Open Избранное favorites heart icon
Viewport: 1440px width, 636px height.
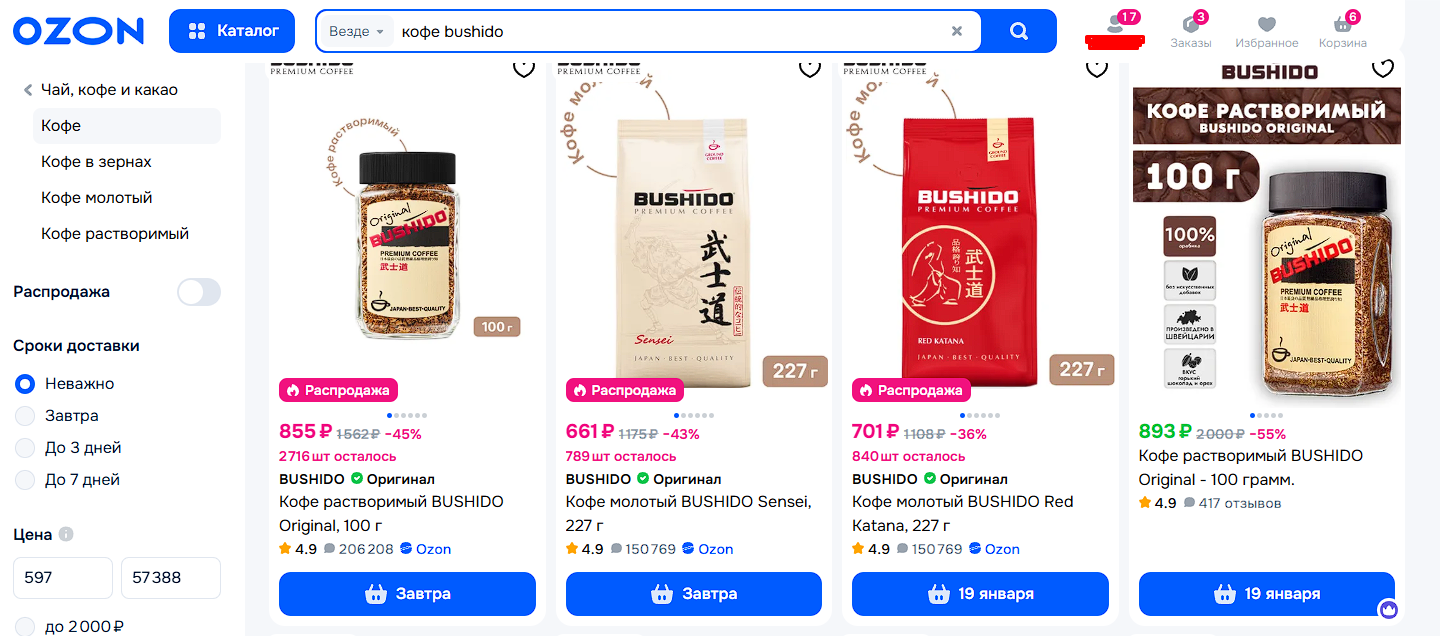click(x=1266, y=30)
